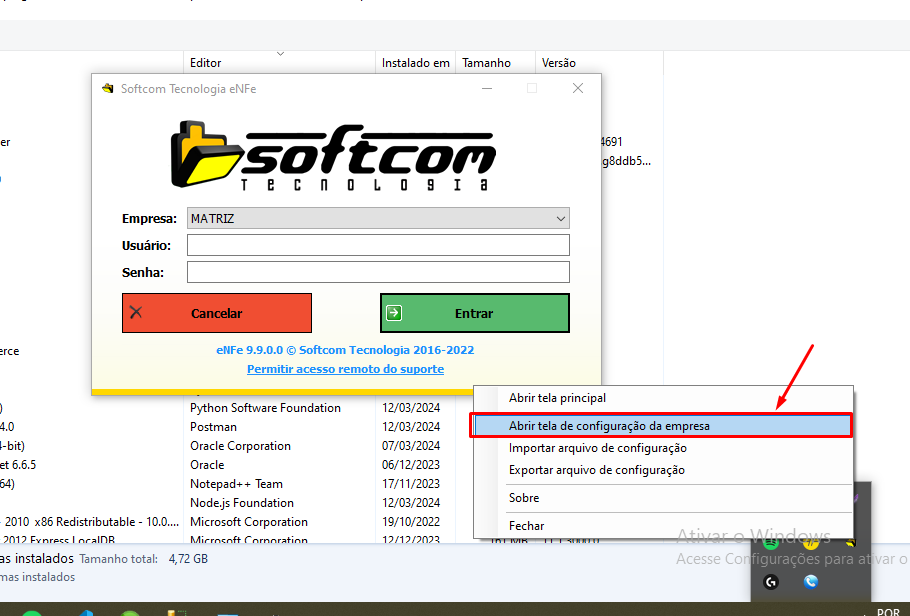Click the Softcom eNFe tray icon

849,543
